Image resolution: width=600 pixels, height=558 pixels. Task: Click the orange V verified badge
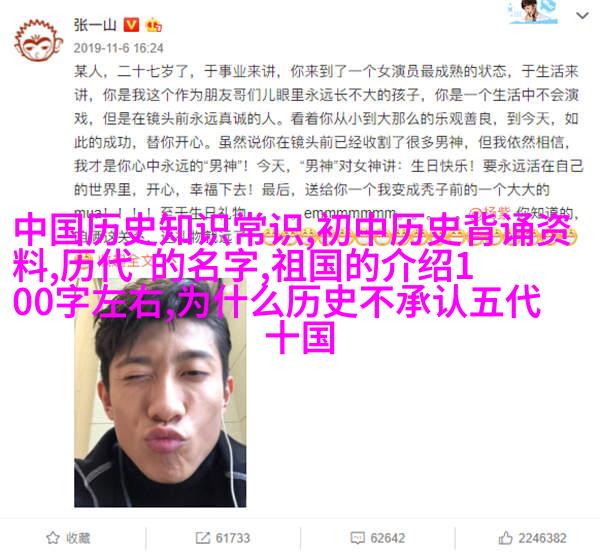tap(131, 25)
